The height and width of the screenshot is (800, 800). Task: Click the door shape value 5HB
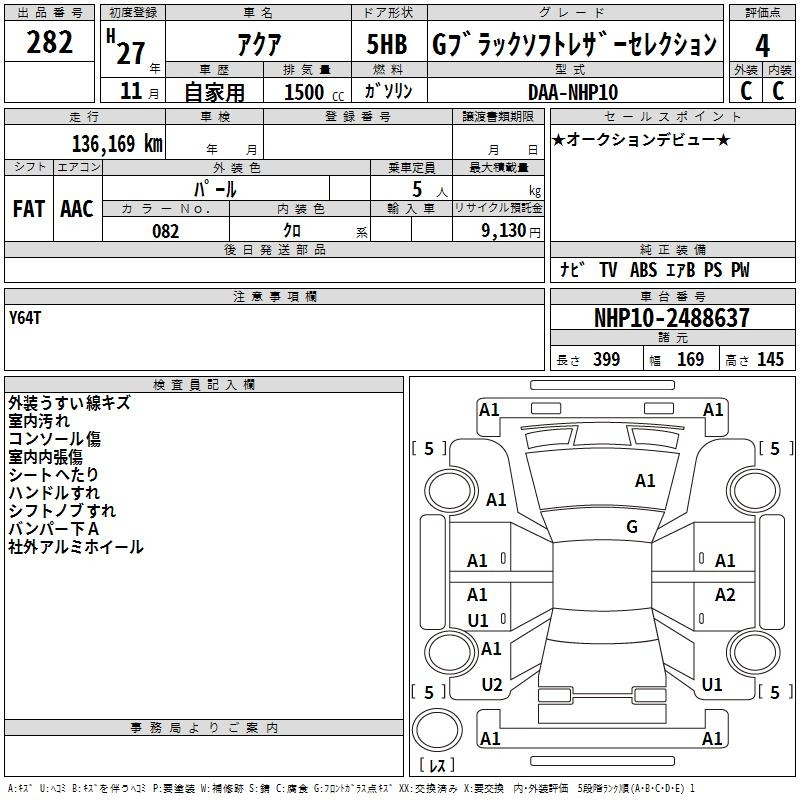click(387, 44)
